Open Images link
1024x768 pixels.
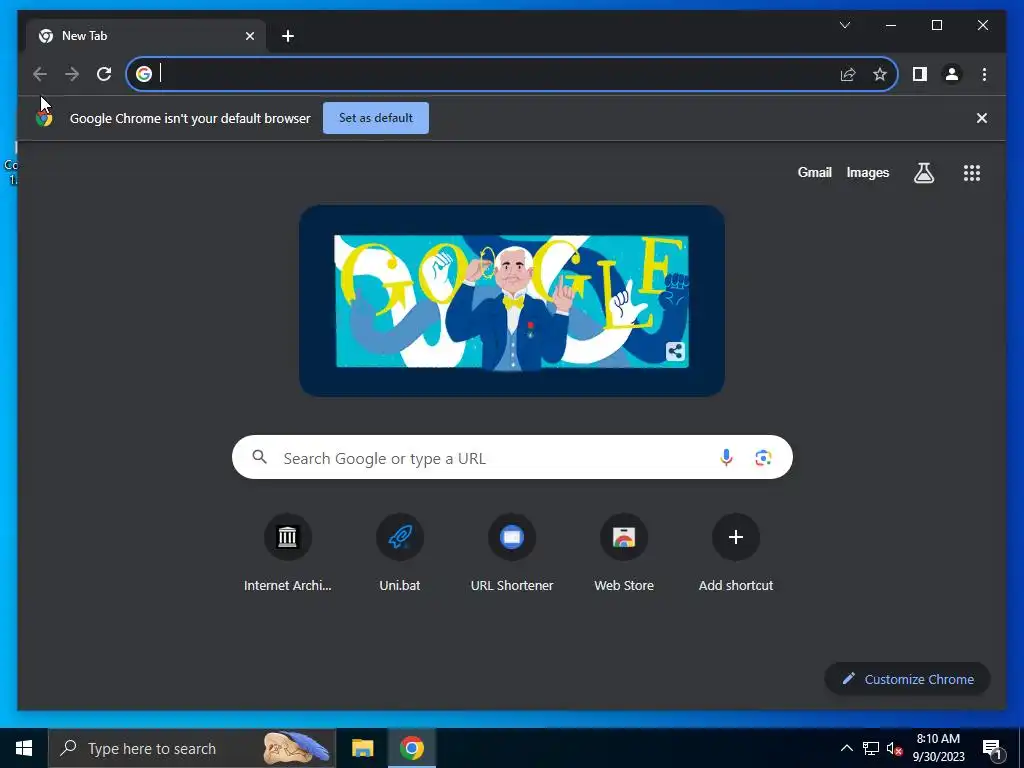coord(867,172)
